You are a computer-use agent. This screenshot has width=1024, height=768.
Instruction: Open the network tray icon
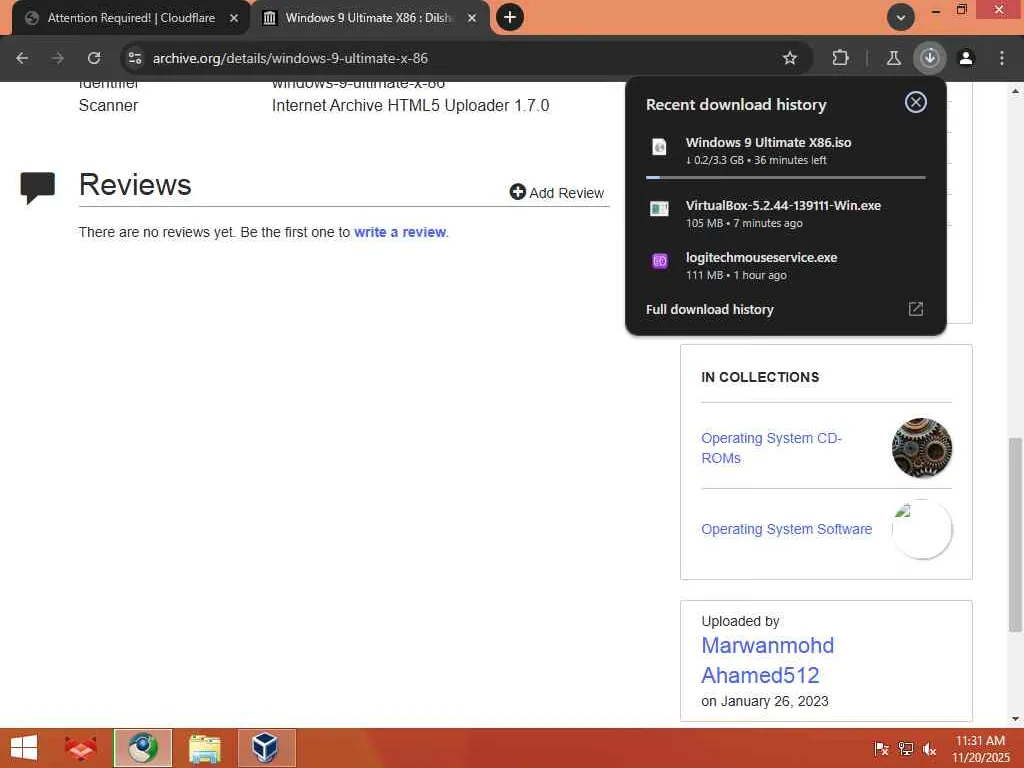click(905, 748)
